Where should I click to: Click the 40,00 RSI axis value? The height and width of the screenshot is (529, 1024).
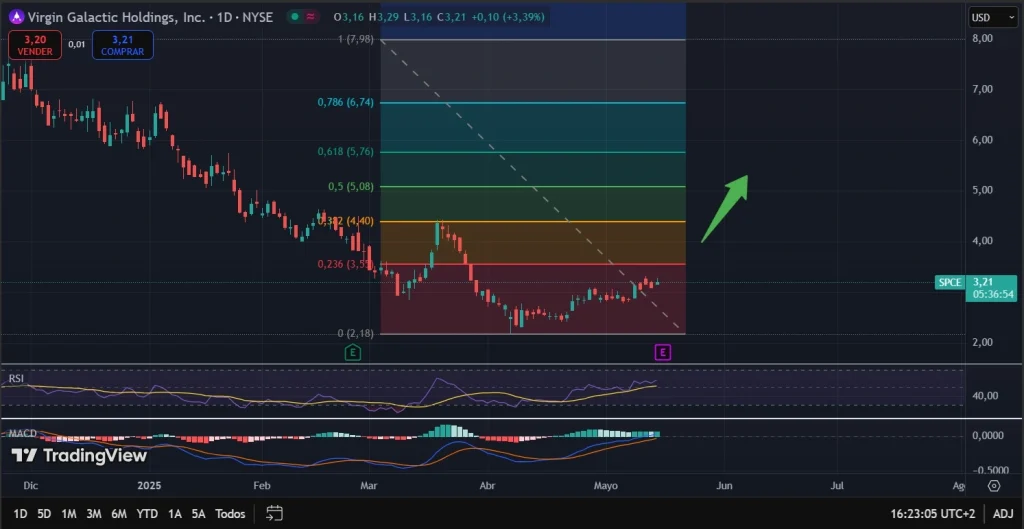tap(985, 395)
